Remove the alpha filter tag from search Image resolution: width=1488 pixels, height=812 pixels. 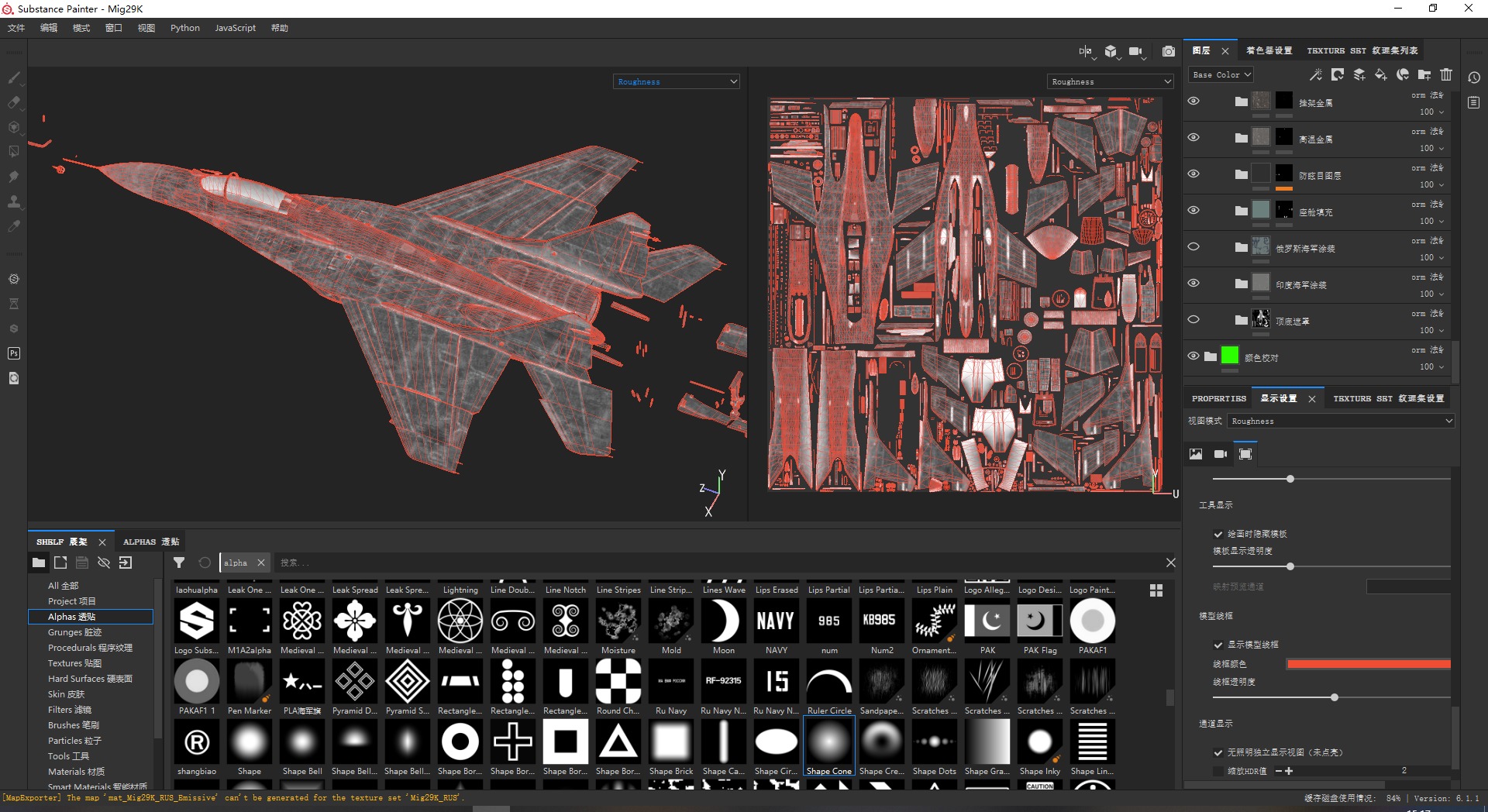[261, 563]
